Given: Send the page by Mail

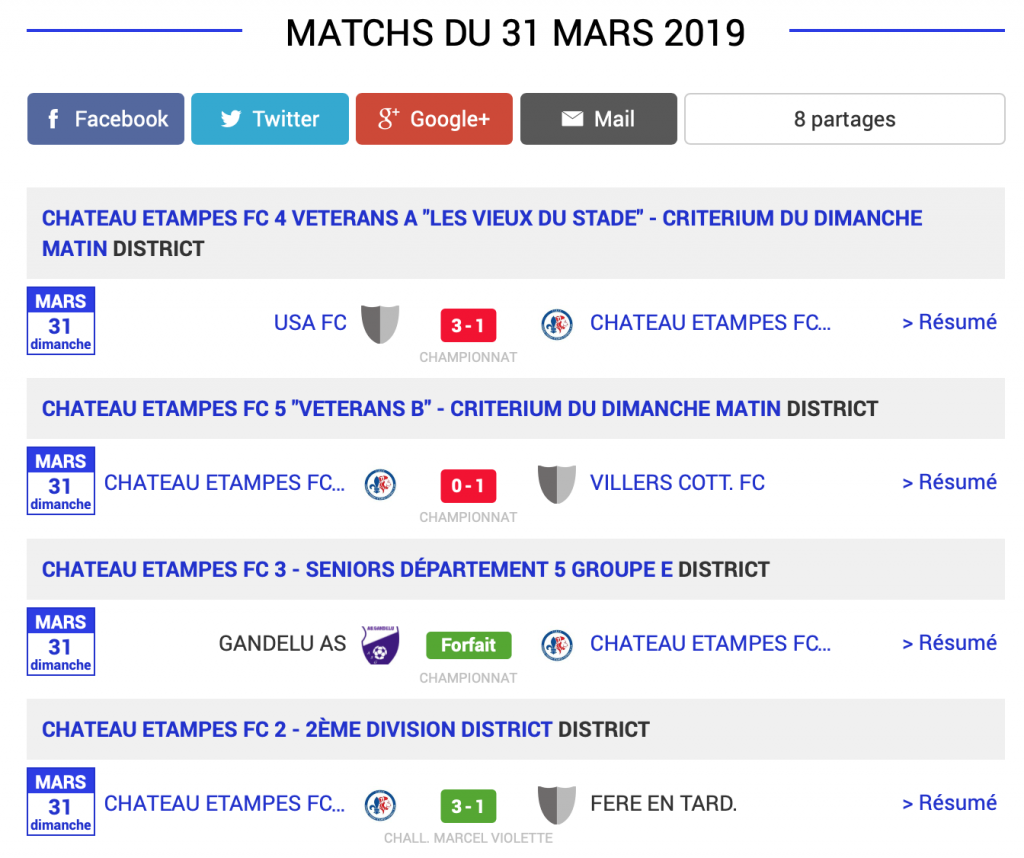Looking at the screenshot, I should pos(598,119).
